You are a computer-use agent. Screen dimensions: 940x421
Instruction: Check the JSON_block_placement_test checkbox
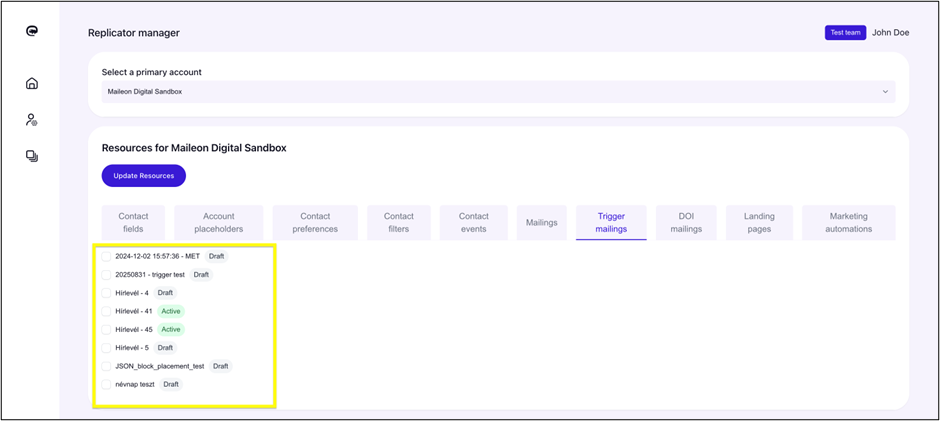coord(106,366)
